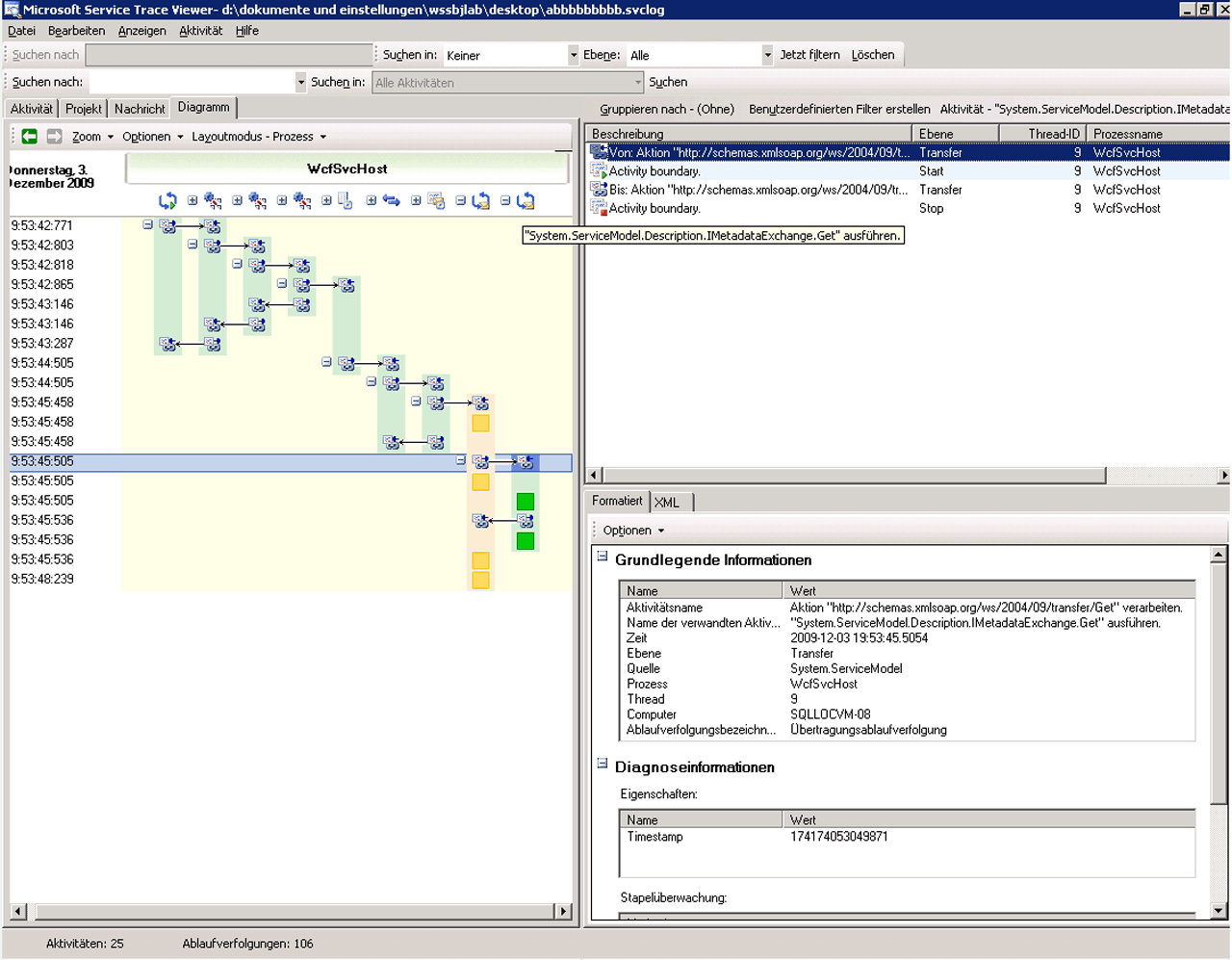1232x960 pixels.
Task: Click the transfer target icon in 9:53:42:818 row
Action: [x=302, y=265]
